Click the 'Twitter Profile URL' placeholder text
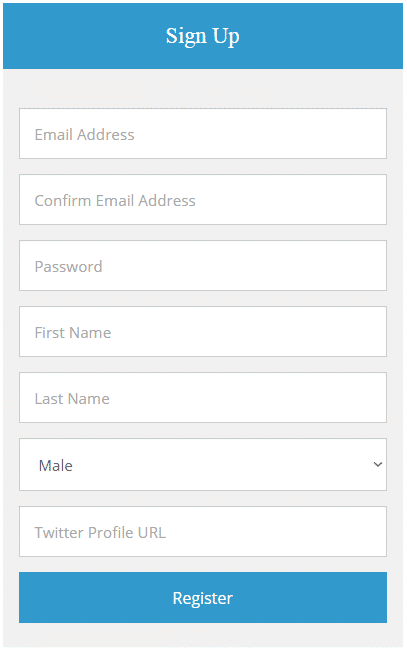The height and width of the screenshot is (652, 407). coord(100,533)
